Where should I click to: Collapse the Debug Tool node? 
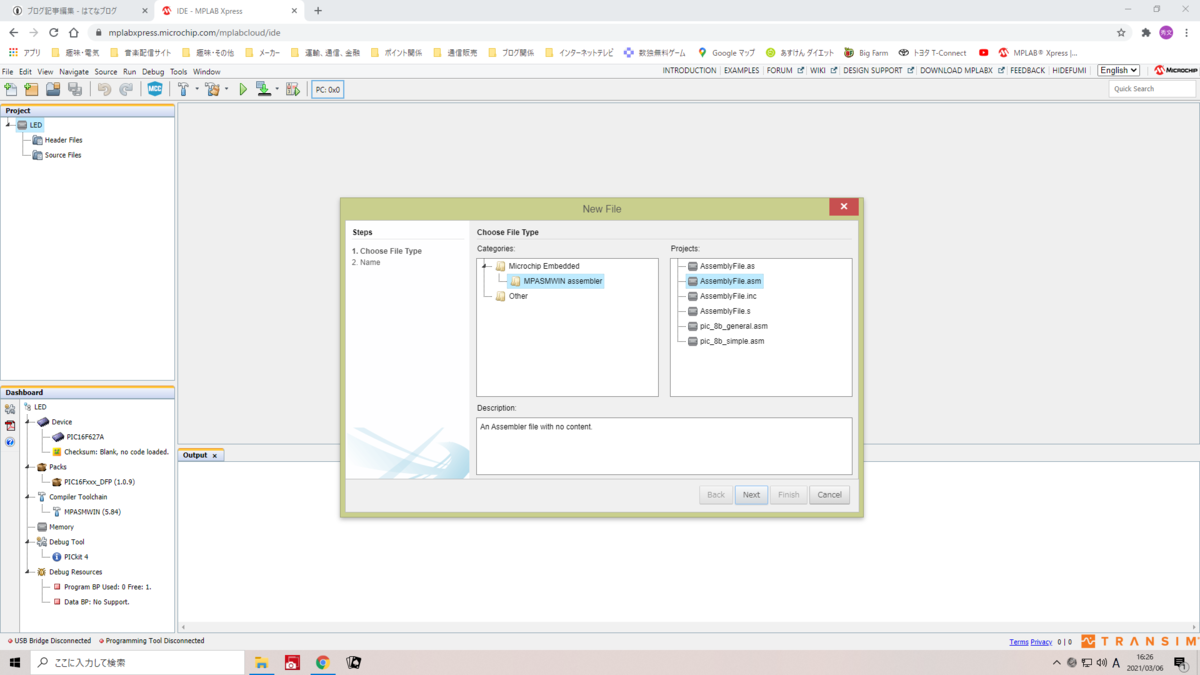pyautogui.click(x=29, y=542)
